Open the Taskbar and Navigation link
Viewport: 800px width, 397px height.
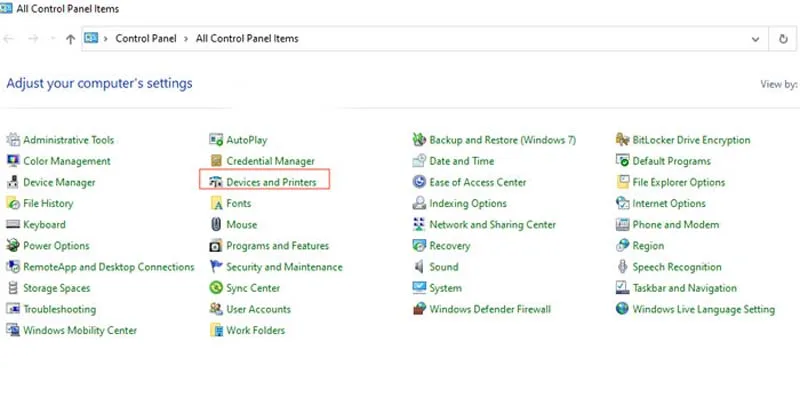[685, 288]
